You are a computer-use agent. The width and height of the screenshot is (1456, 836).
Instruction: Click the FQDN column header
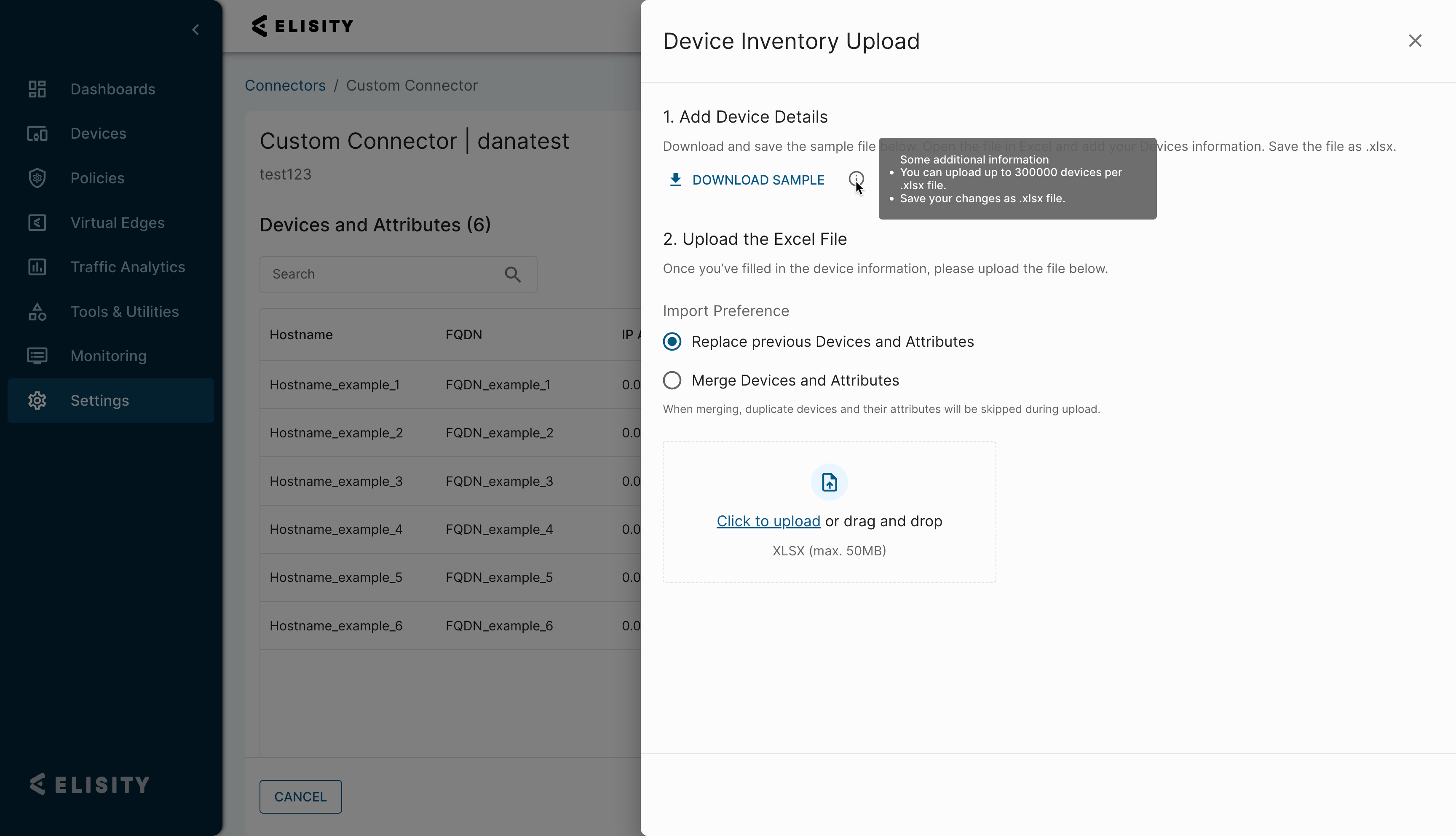point(464,335)
